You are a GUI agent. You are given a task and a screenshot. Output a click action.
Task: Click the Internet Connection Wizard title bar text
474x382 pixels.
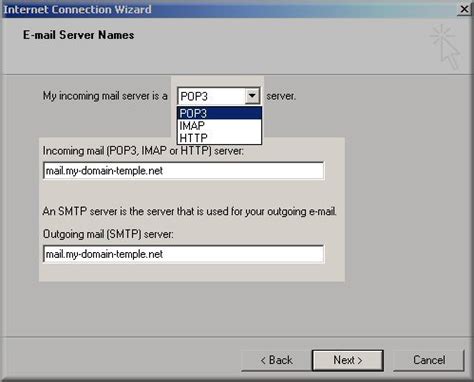tap(77, 9)
